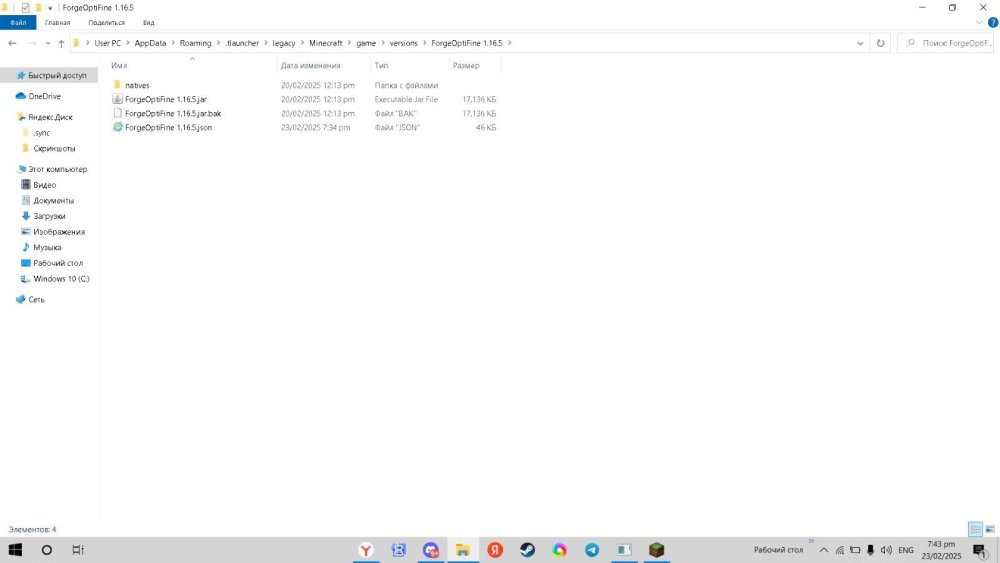Select ForgeOptiFine 1.16.5.jar file
The height and width of the screenshot is (563, 1000).
[x=166, y=99]
